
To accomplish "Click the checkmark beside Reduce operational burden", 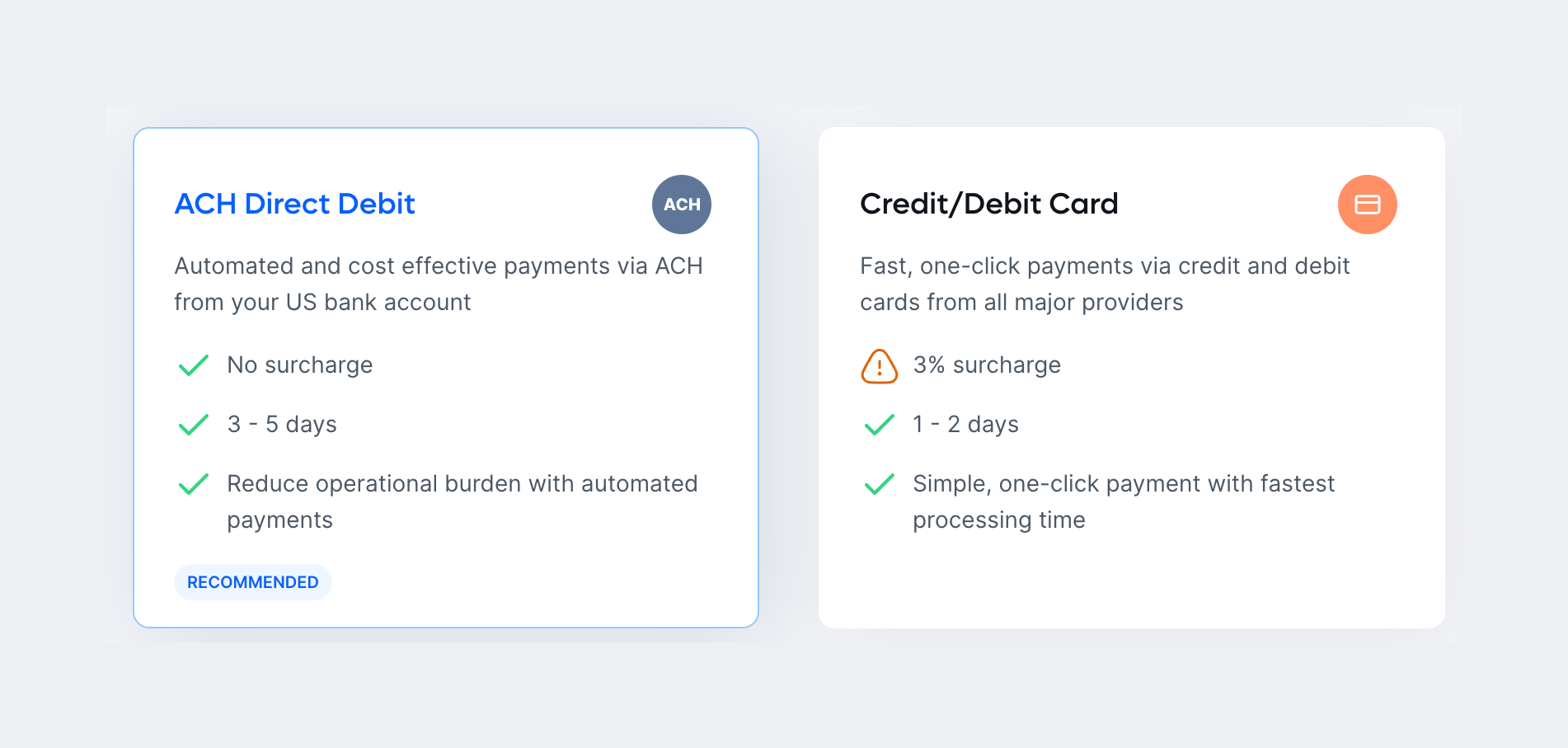I will coord(194,484).
